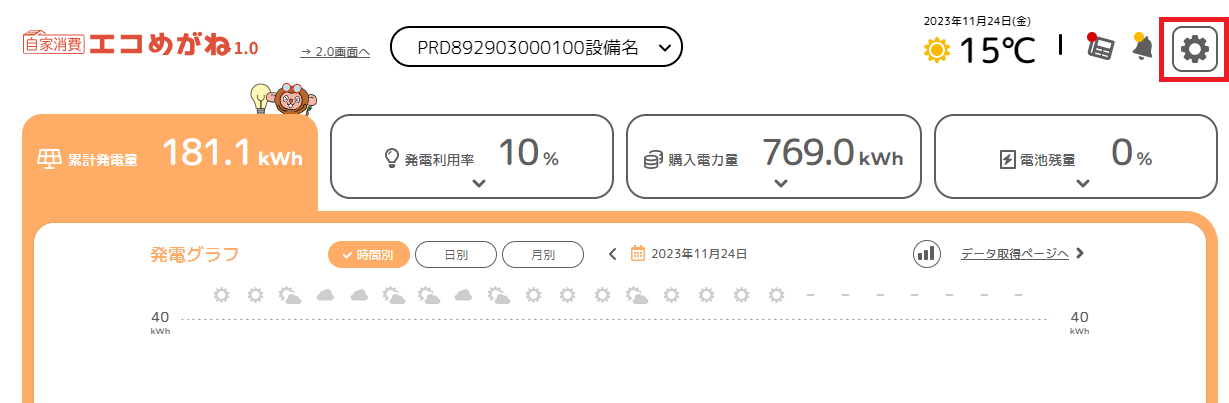Expand the 発電利用率 card chevron
The width and height of the screenshot is (1229, 403).
(478, 183)
